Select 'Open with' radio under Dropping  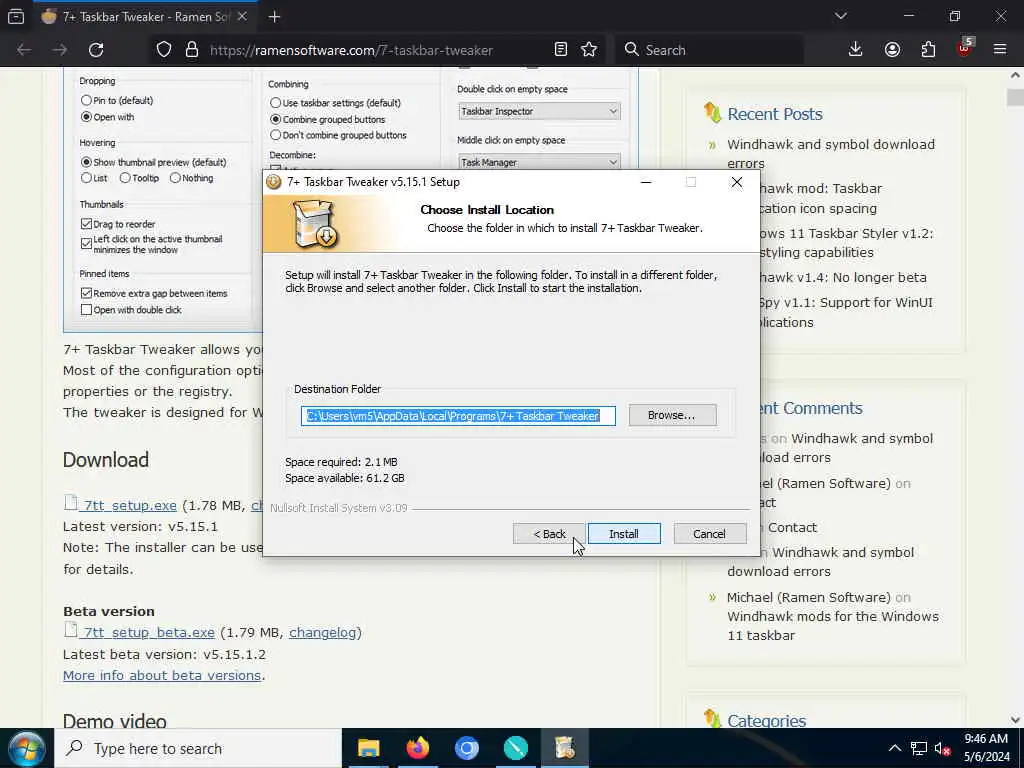pos(86,117)
